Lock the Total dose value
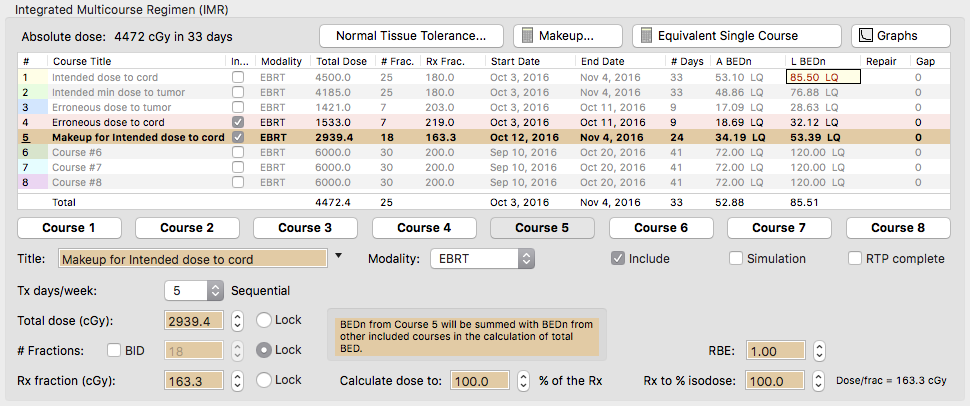Viewport: 970px width, 406px height. coord(264,320)
